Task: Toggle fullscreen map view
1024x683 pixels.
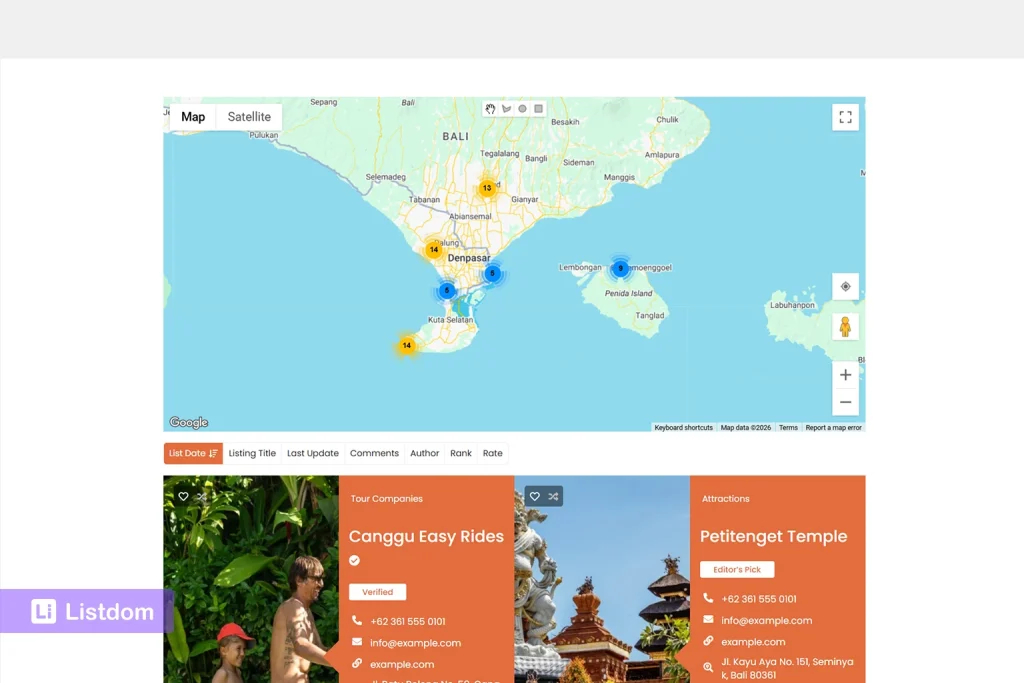Action: pos(845,117)
